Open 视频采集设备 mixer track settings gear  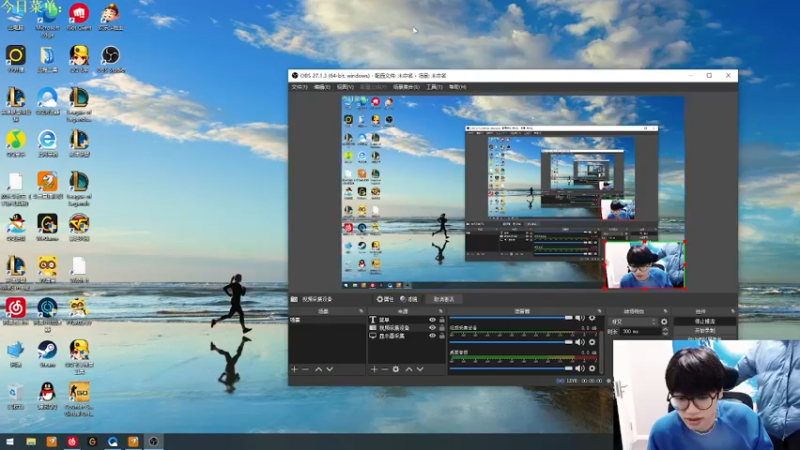point(592,342)
